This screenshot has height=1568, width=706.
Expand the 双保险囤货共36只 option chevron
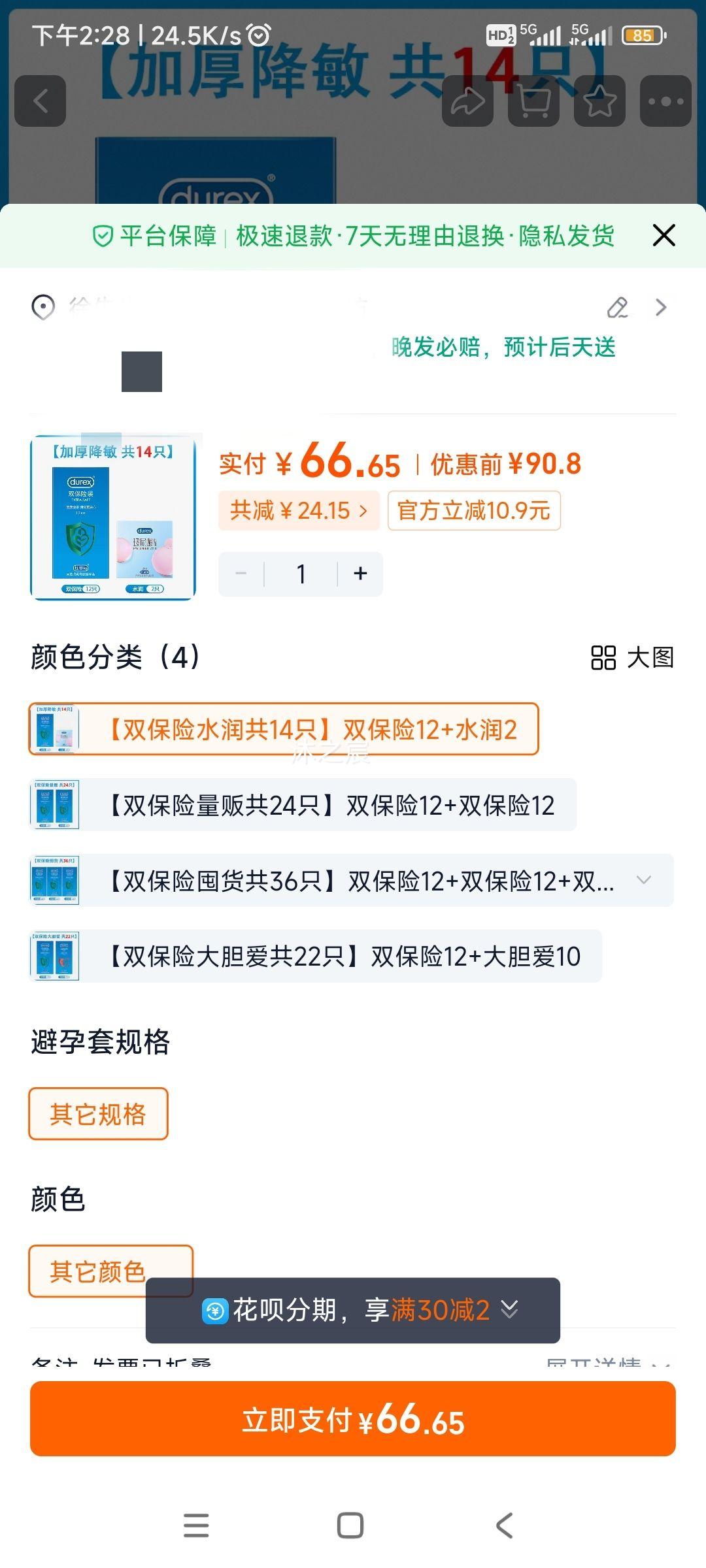pyautogui.click(x=644, y=880)
